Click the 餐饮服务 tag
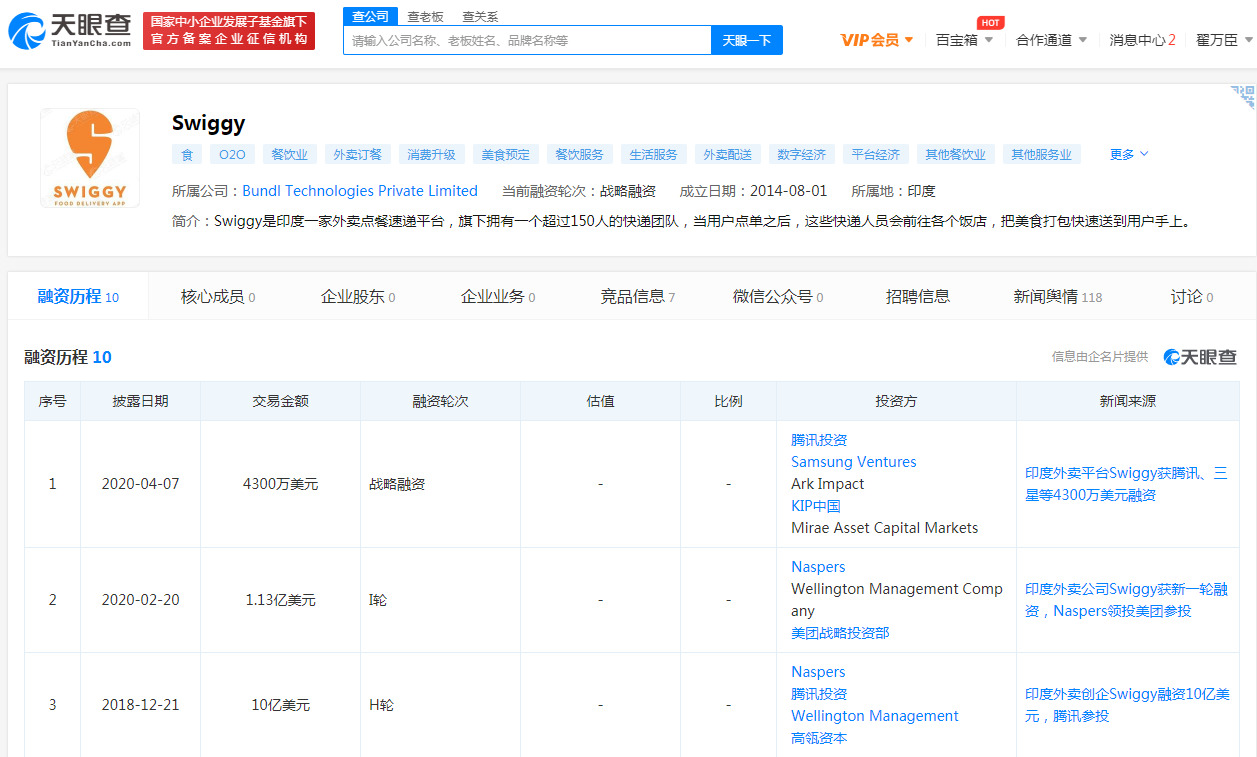 coord(580,154)
